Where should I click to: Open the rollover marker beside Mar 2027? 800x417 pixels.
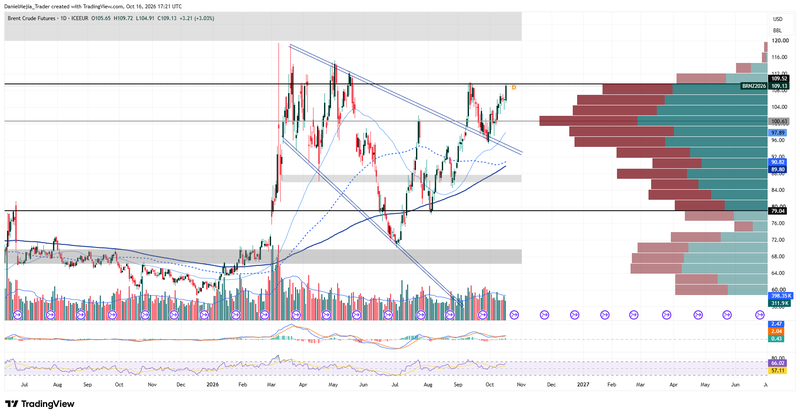point(634,315)
